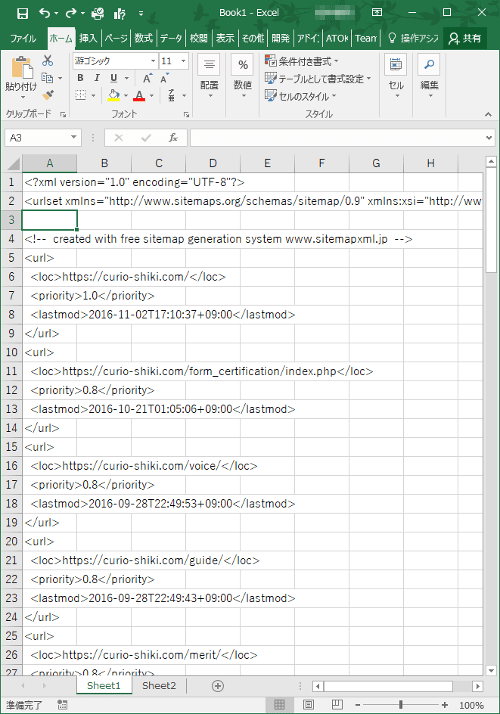Apply yellow fill color to the cell
This screenshot has width=500, height=714.
[114, 95]
